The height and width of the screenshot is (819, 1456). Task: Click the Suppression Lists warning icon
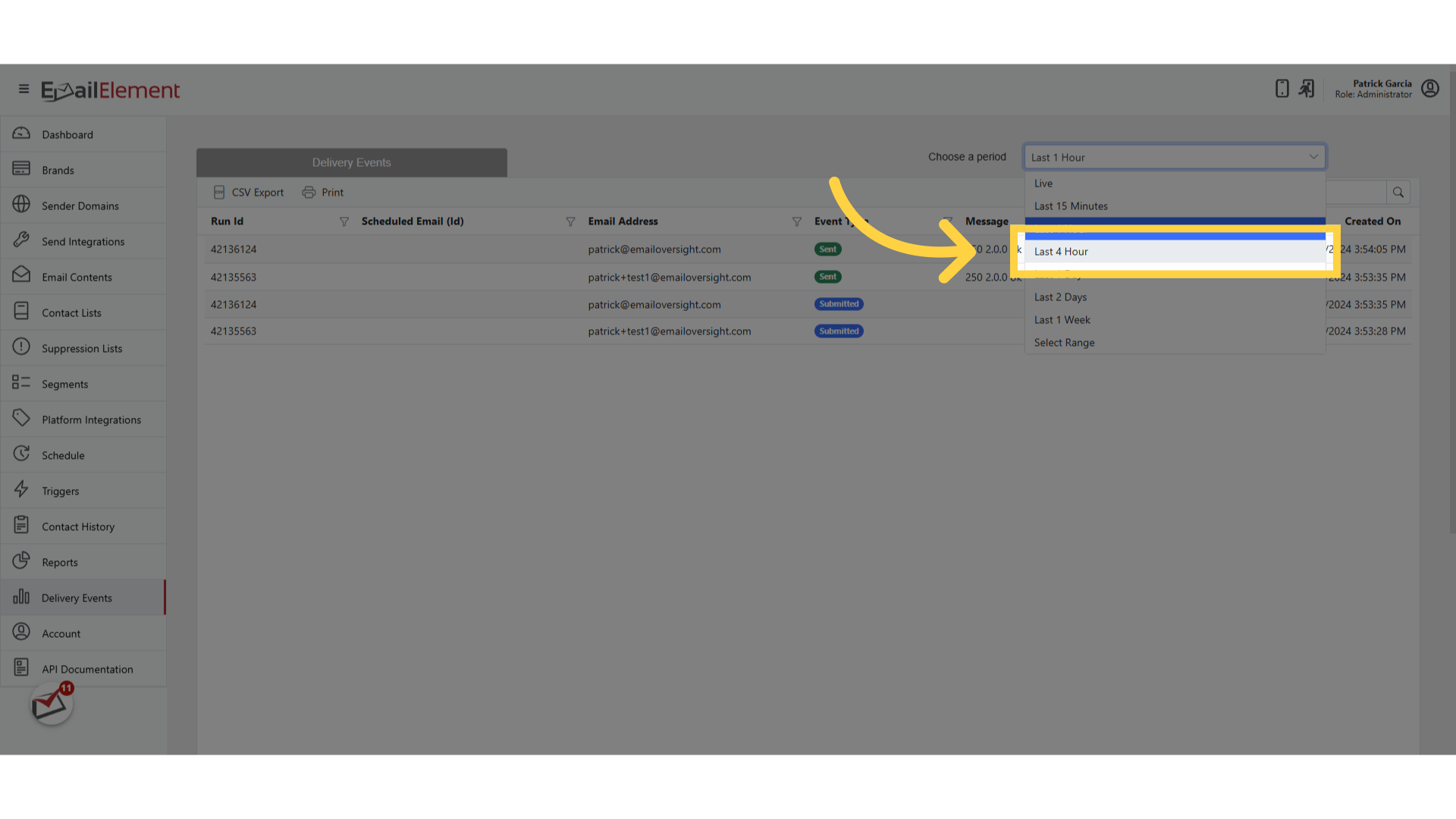coord(21,347)
